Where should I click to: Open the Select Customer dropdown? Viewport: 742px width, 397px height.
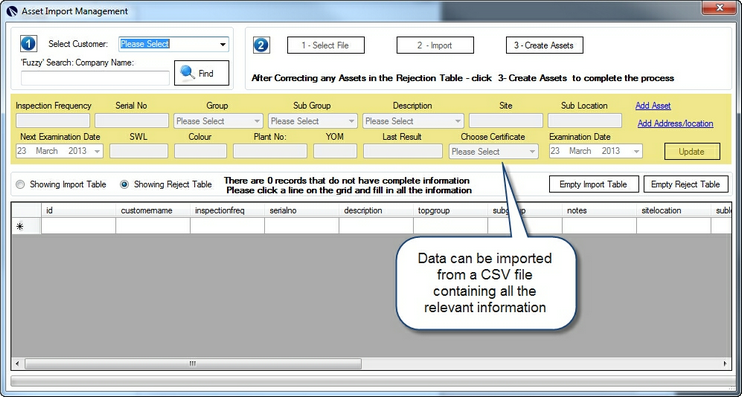(223, 44)
